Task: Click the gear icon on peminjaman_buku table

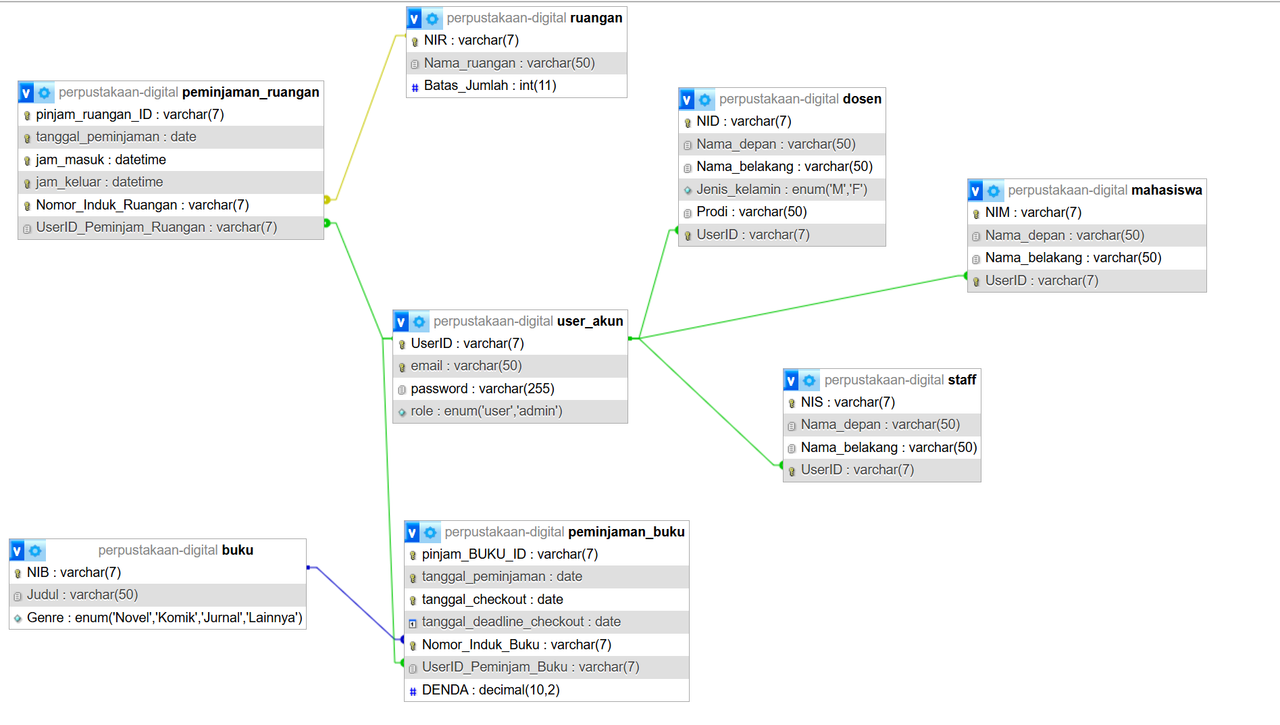Action: [431, 532]
